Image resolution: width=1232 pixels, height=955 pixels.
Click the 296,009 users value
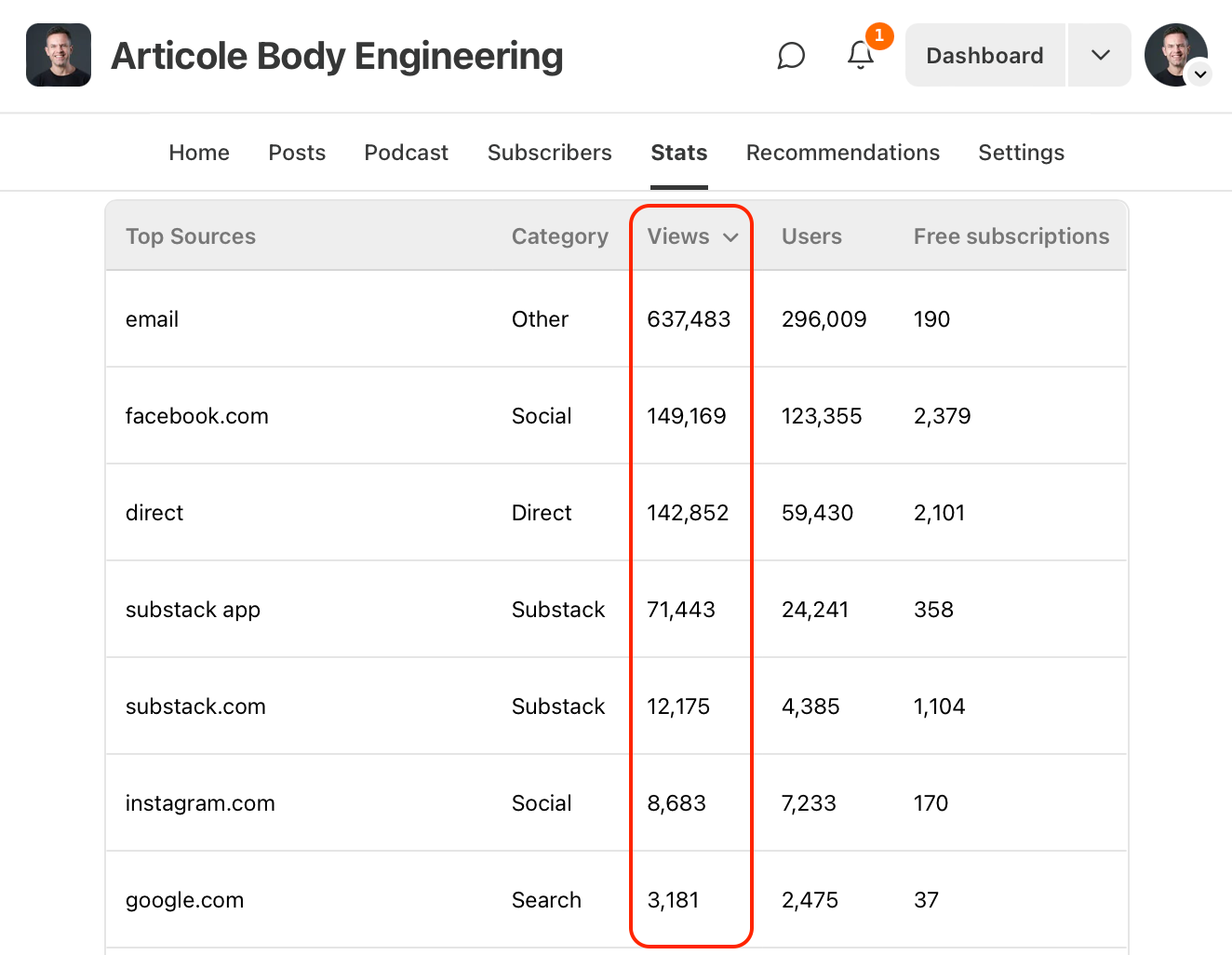coord(824,319)
